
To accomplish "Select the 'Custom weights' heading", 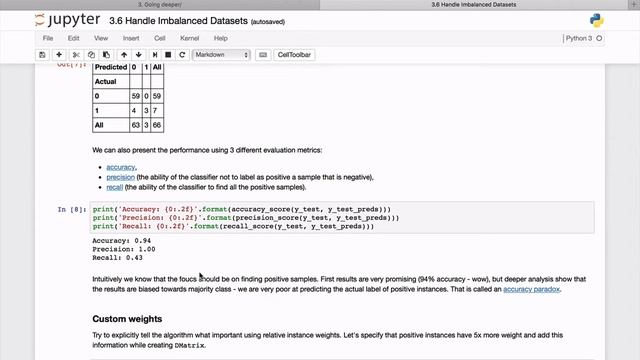I will coord(127,319).
